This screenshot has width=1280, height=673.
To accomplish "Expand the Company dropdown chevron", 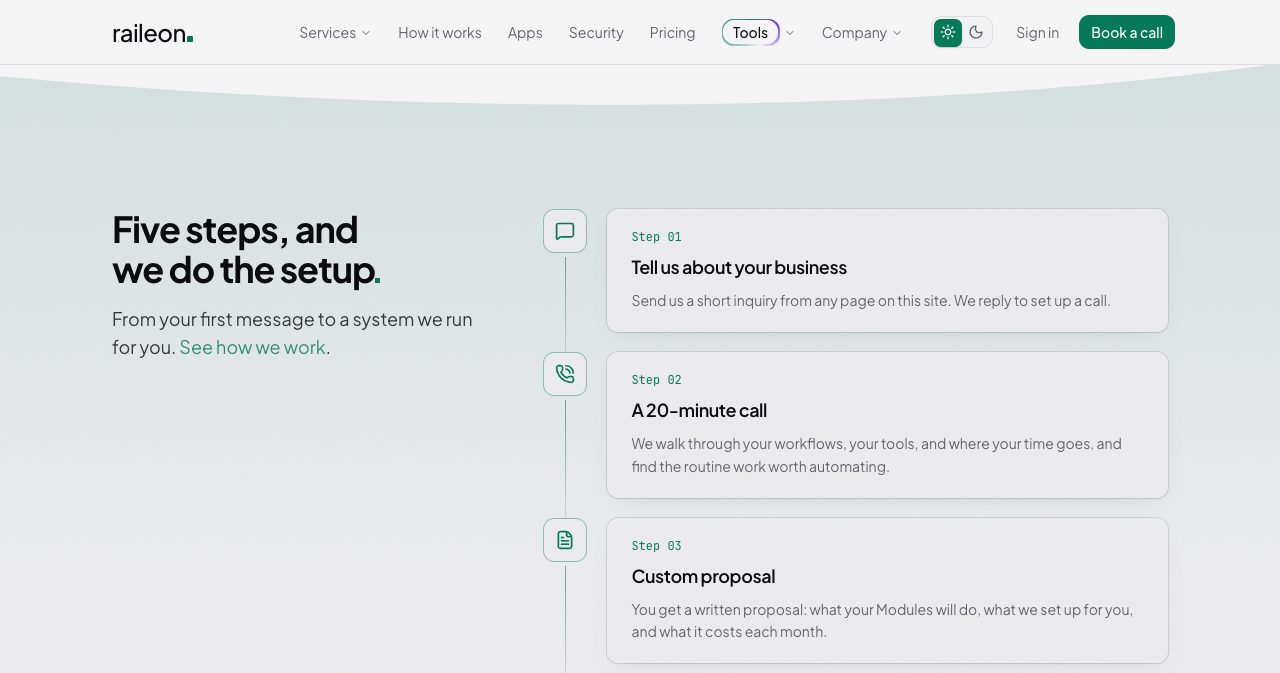I will click(897, 33).
